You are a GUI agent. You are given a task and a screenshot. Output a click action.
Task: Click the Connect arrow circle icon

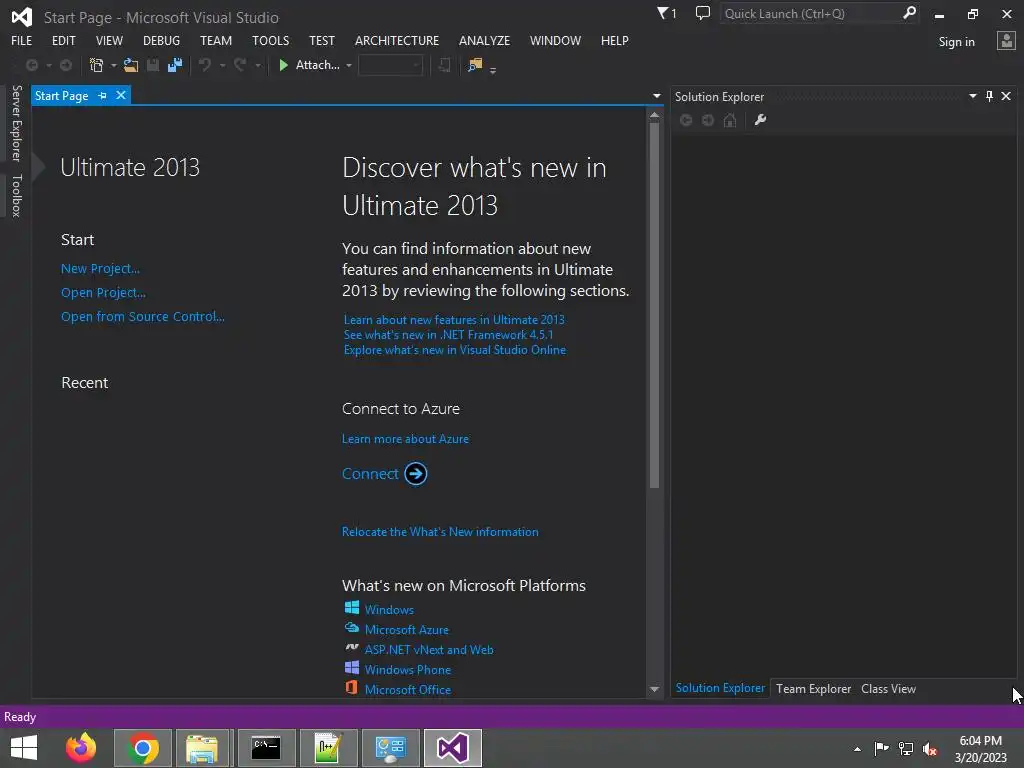pos(415,473)
